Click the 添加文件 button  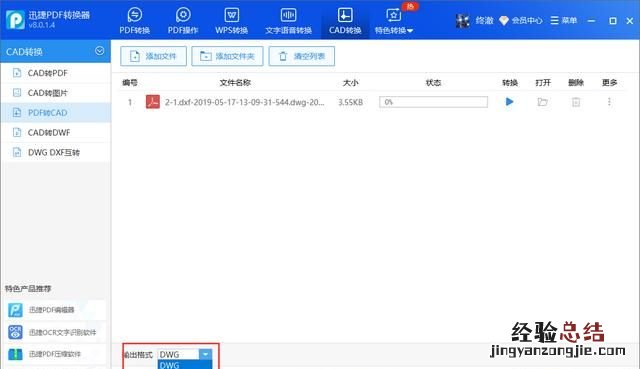[153, 56]
